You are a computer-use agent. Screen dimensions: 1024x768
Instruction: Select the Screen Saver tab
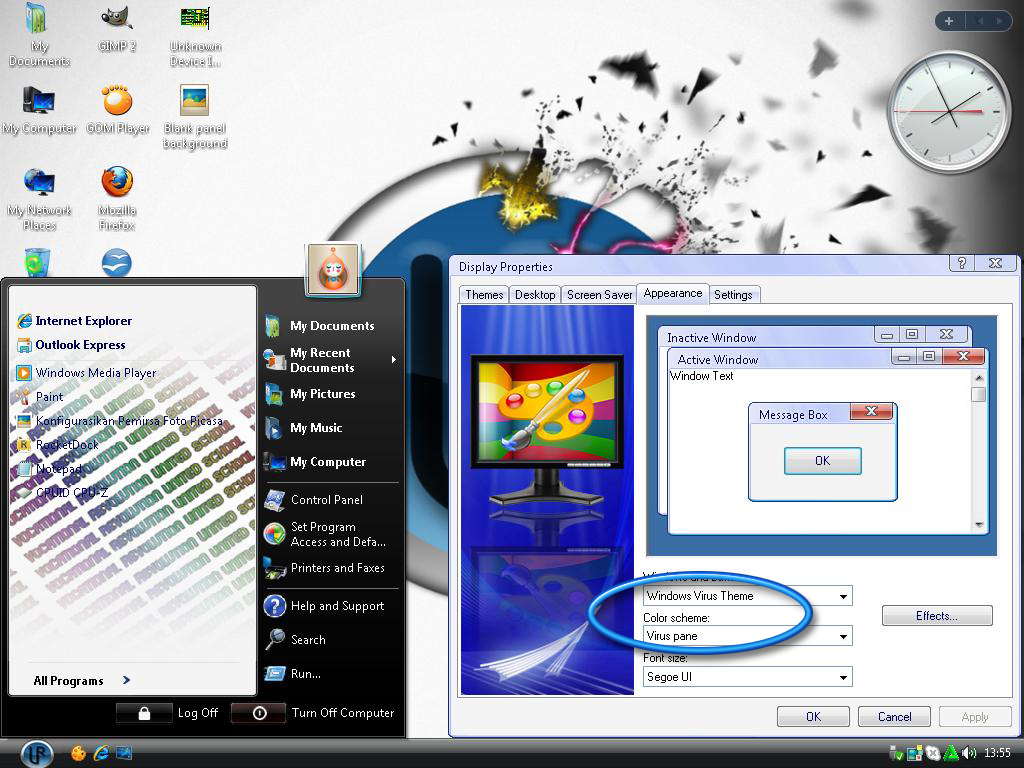(x=598, y=294)
